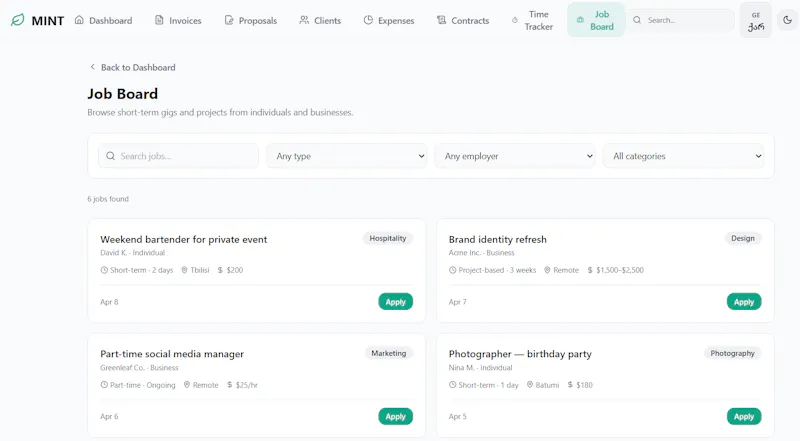The width and height of the screenshot is (800, 441).
Task: Click the 'Apr 8' posting date
Action: tap(109, 302)
